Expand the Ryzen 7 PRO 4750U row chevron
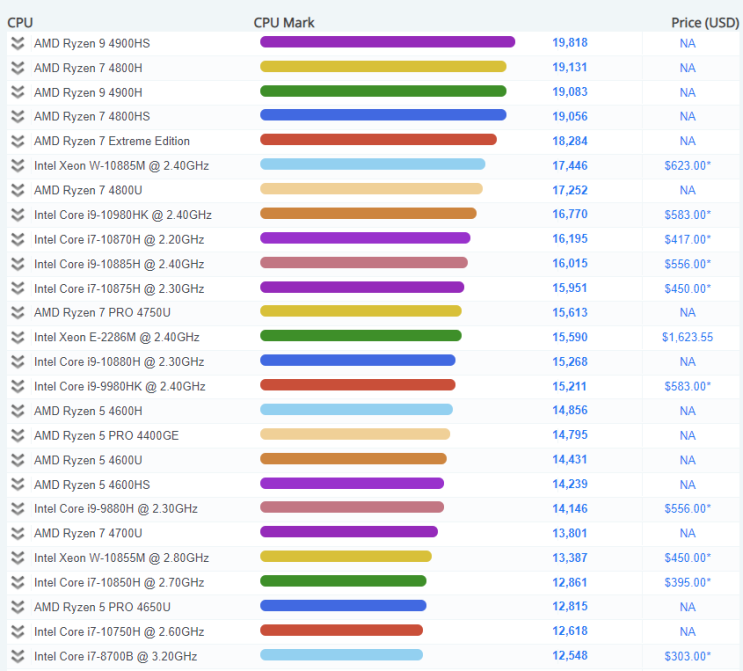The width and height of the screenshot is (743, 671). 18,313
